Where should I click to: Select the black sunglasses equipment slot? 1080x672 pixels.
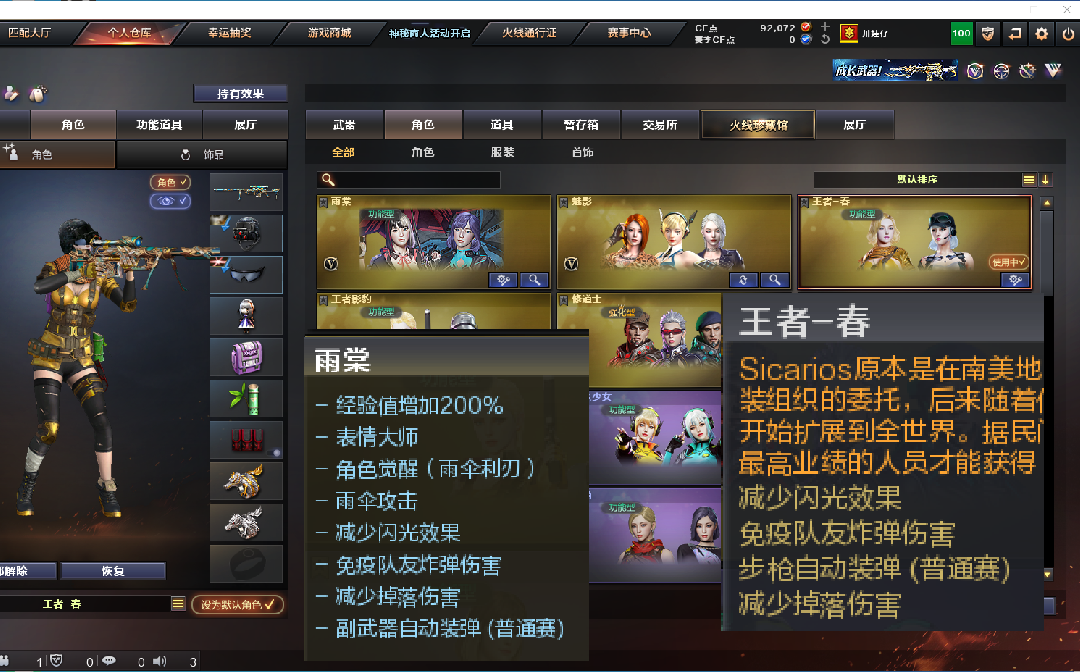point(247,275)
